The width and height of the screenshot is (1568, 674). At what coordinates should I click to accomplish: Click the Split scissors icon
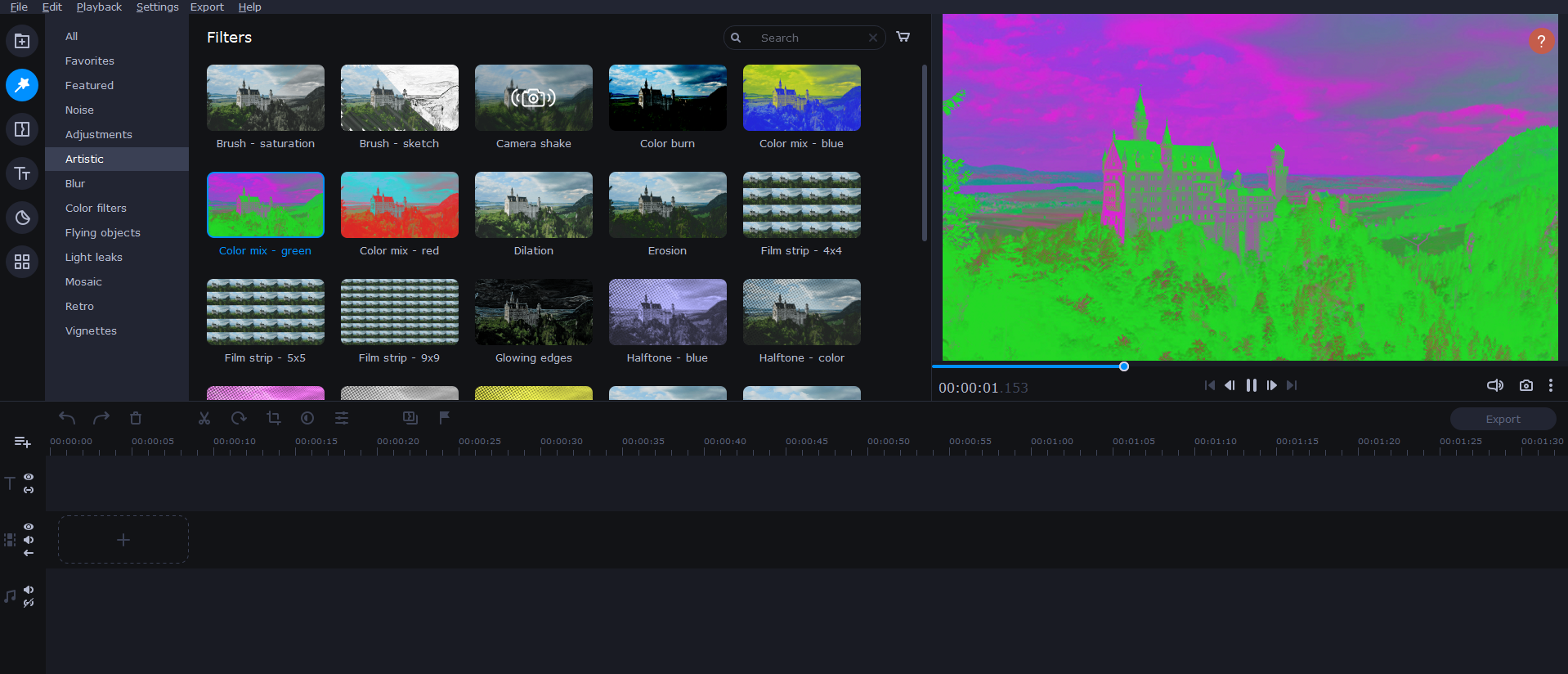[x=204, y=418]
